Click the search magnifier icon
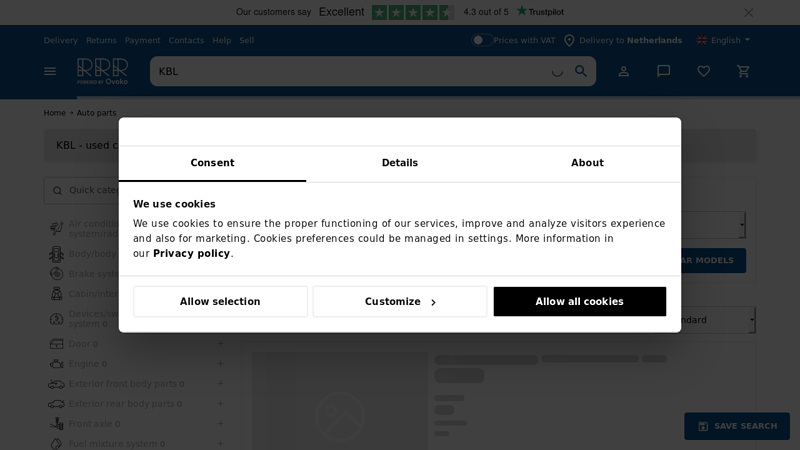 tap(581, 71)
